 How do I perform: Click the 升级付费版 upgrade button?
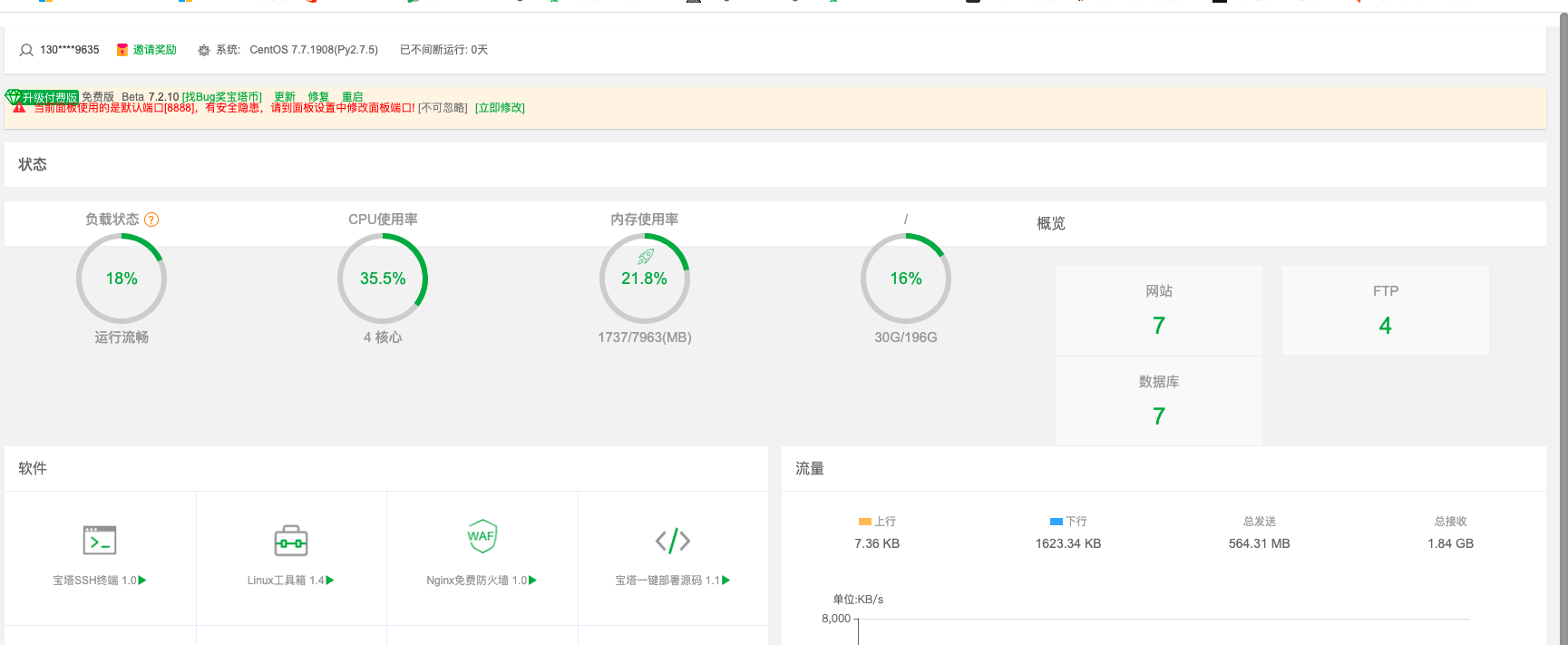click(50, 97)
